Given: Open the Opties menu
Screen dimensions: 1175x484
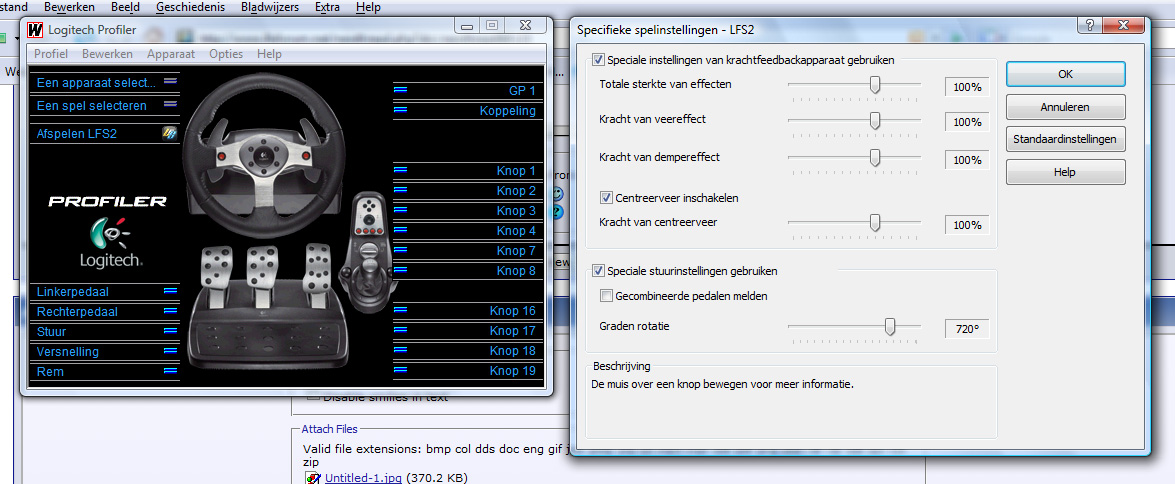Looking at the screenshot, I should (226, 54).
